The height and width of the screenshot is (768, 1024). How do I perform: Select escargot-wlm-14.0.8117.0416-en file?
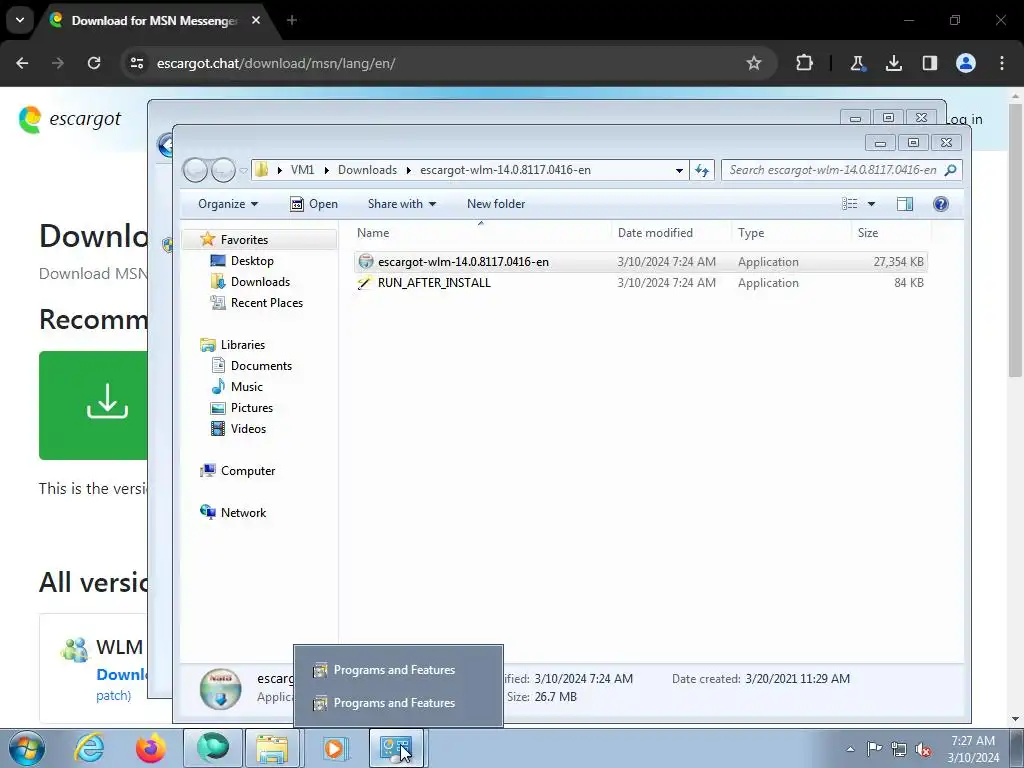(641, 262)
